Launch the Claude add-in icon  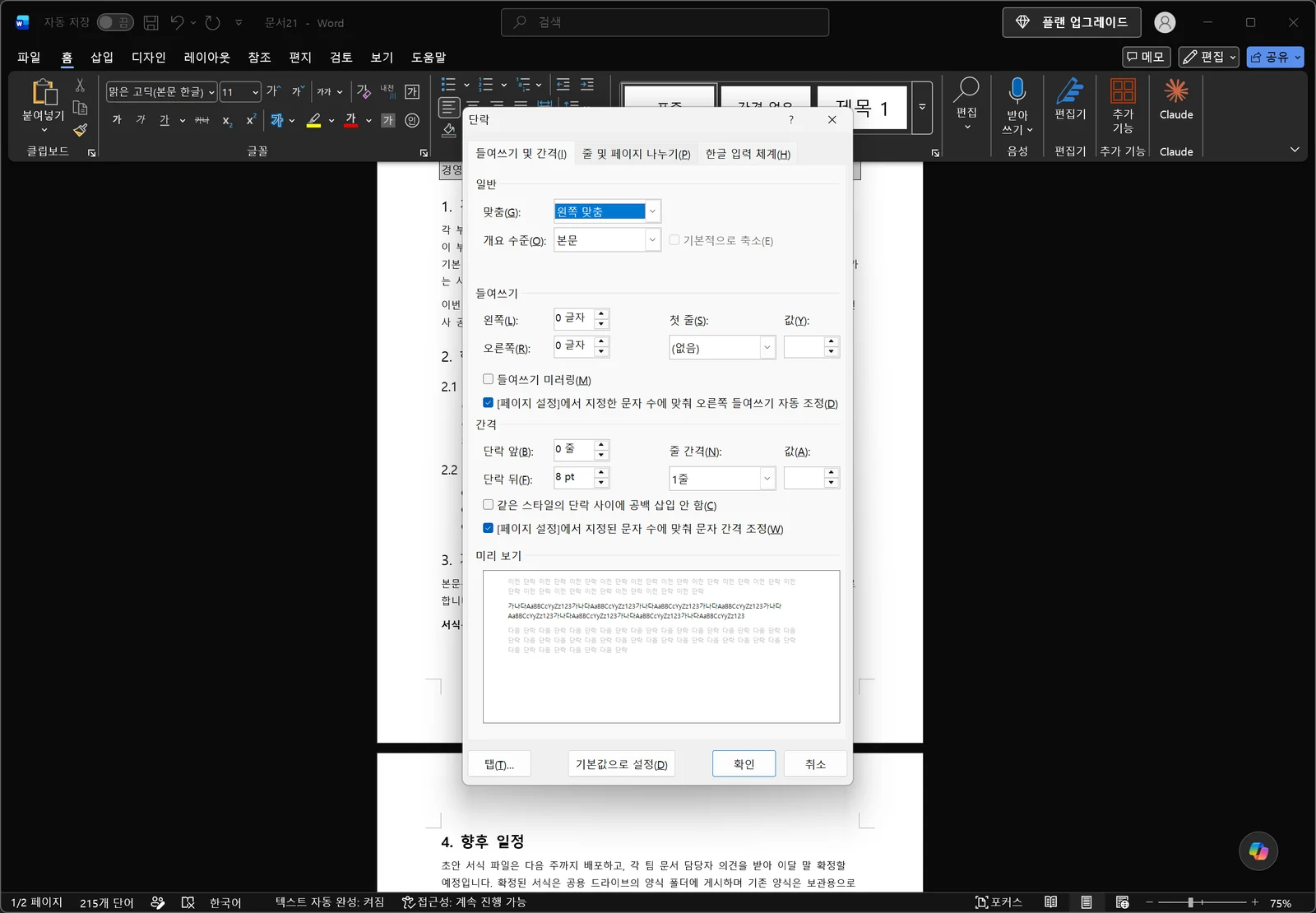click(1176, 90)
